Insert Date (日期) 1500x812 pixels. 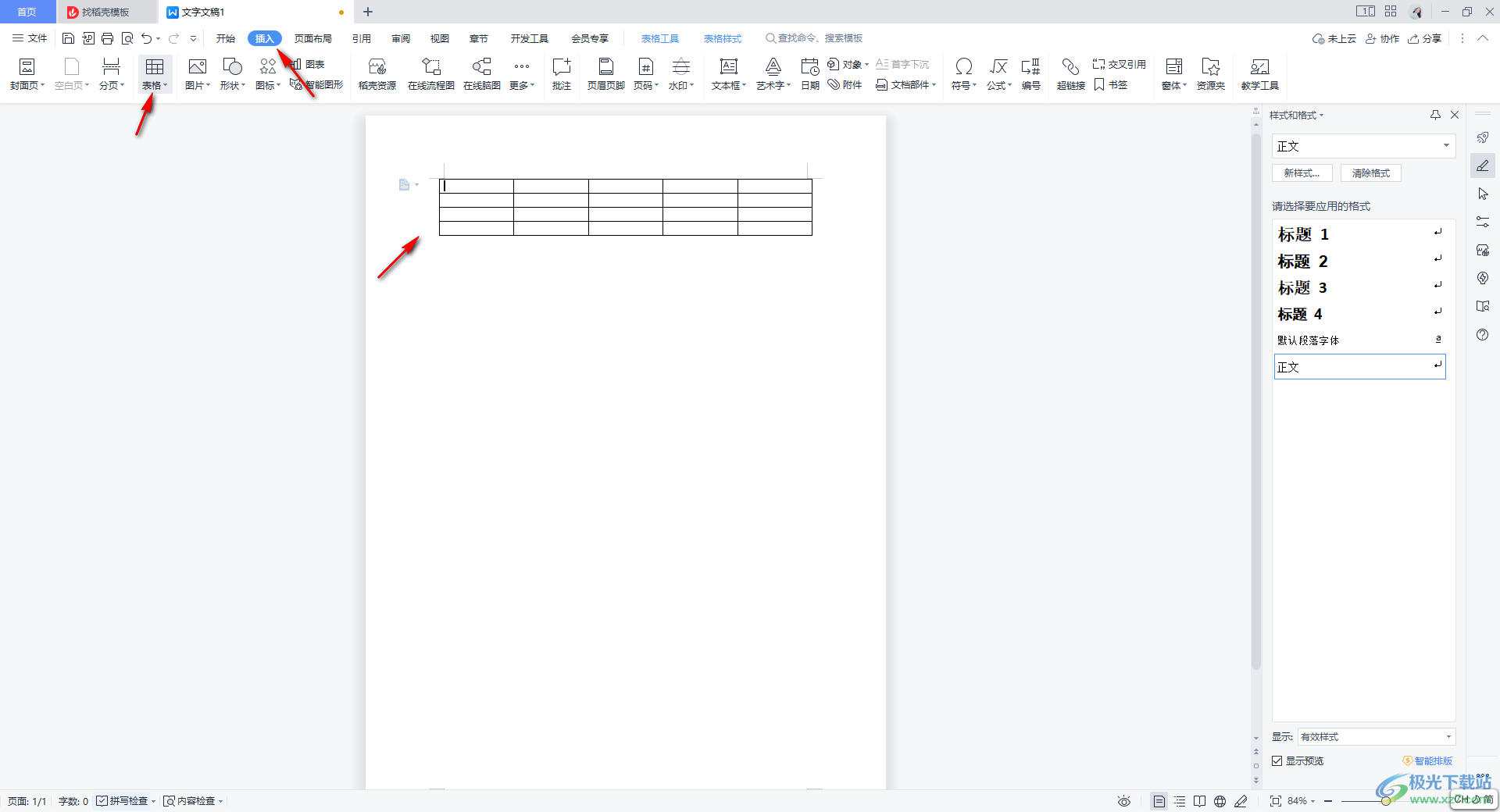point(810,74)
